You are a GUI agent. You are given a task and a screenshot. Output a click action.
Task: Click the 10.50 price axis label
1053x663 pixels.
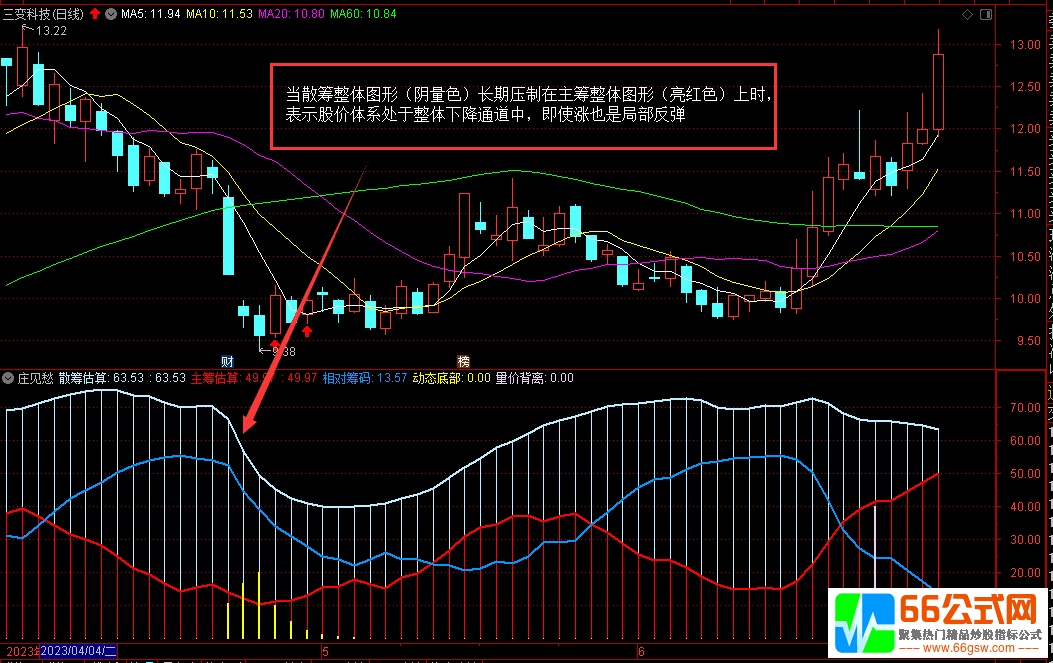pyautogui.click(x=1025, y=256)
